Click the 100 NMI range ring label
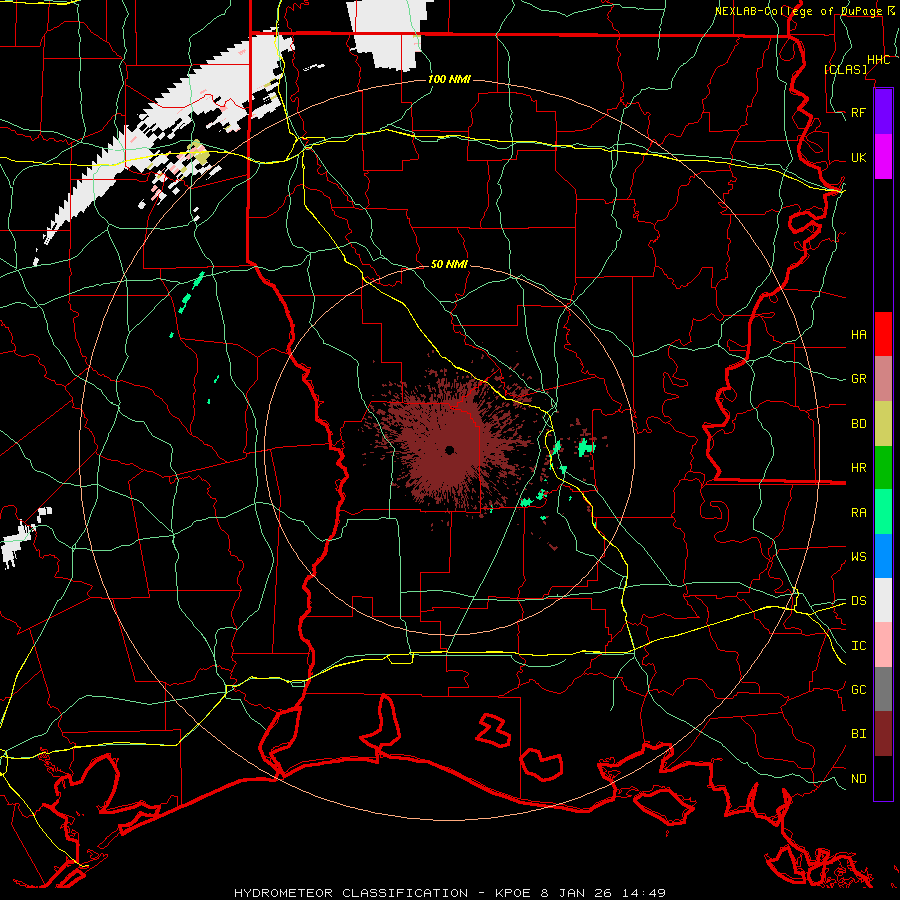This screenshot has height=900, width=900. click(449, 79)
